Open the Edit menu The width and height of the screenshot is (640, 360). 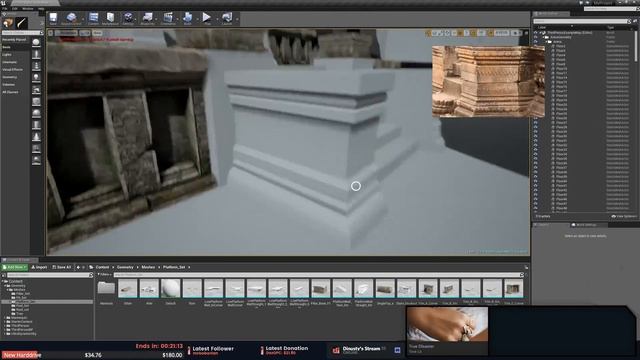[x=15, y=9]
